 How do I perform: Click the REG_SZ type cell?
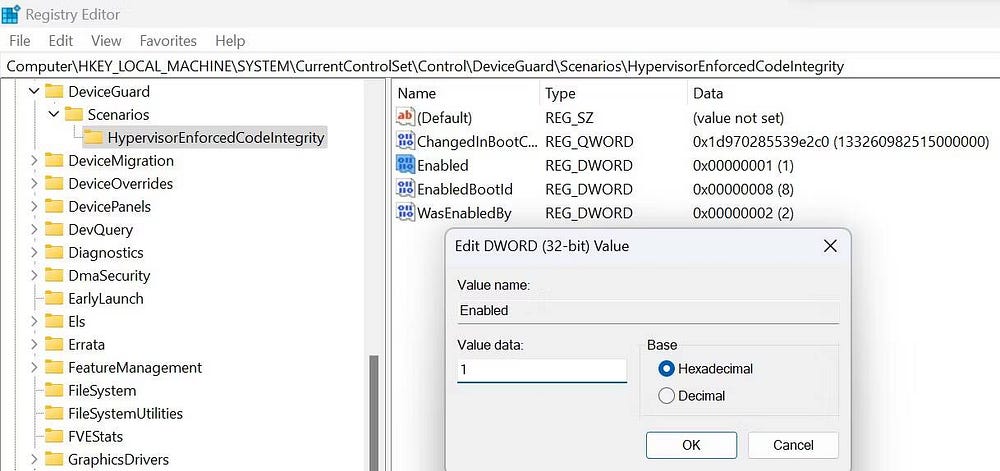570,117
